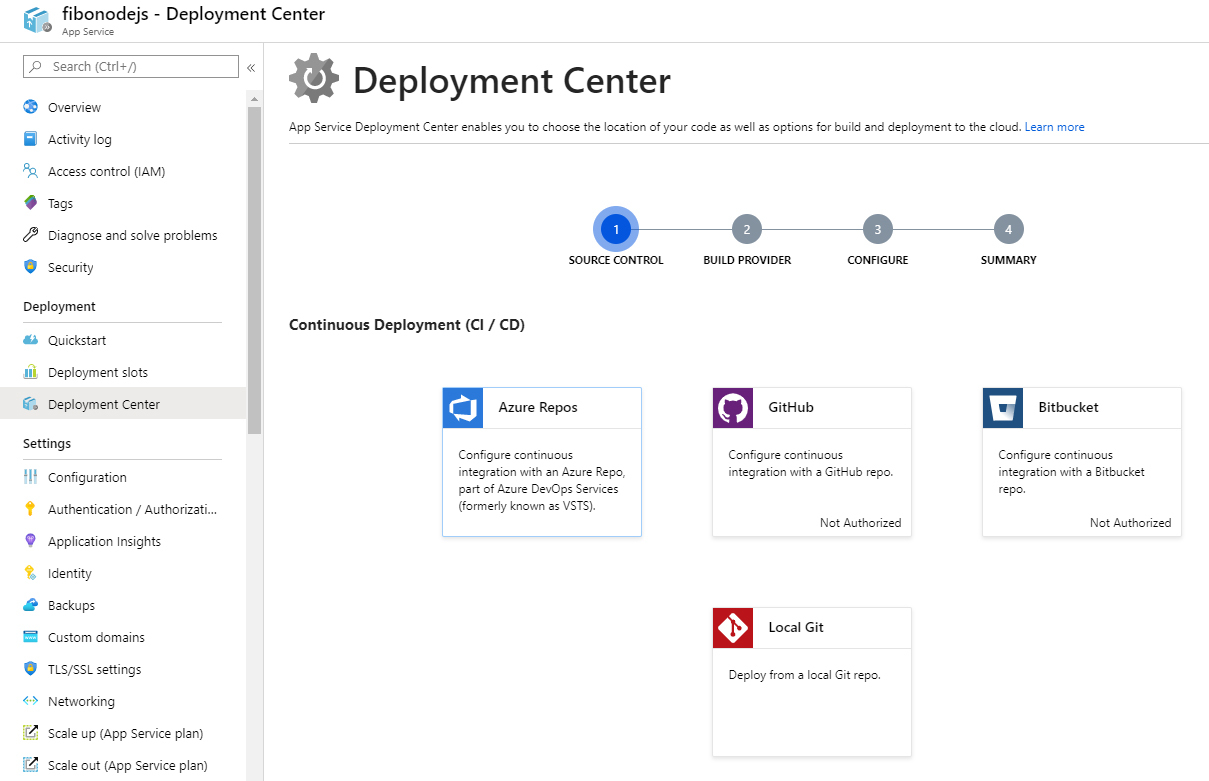
Task: Open the Learn more link
Action: [x=1054, y=128]
